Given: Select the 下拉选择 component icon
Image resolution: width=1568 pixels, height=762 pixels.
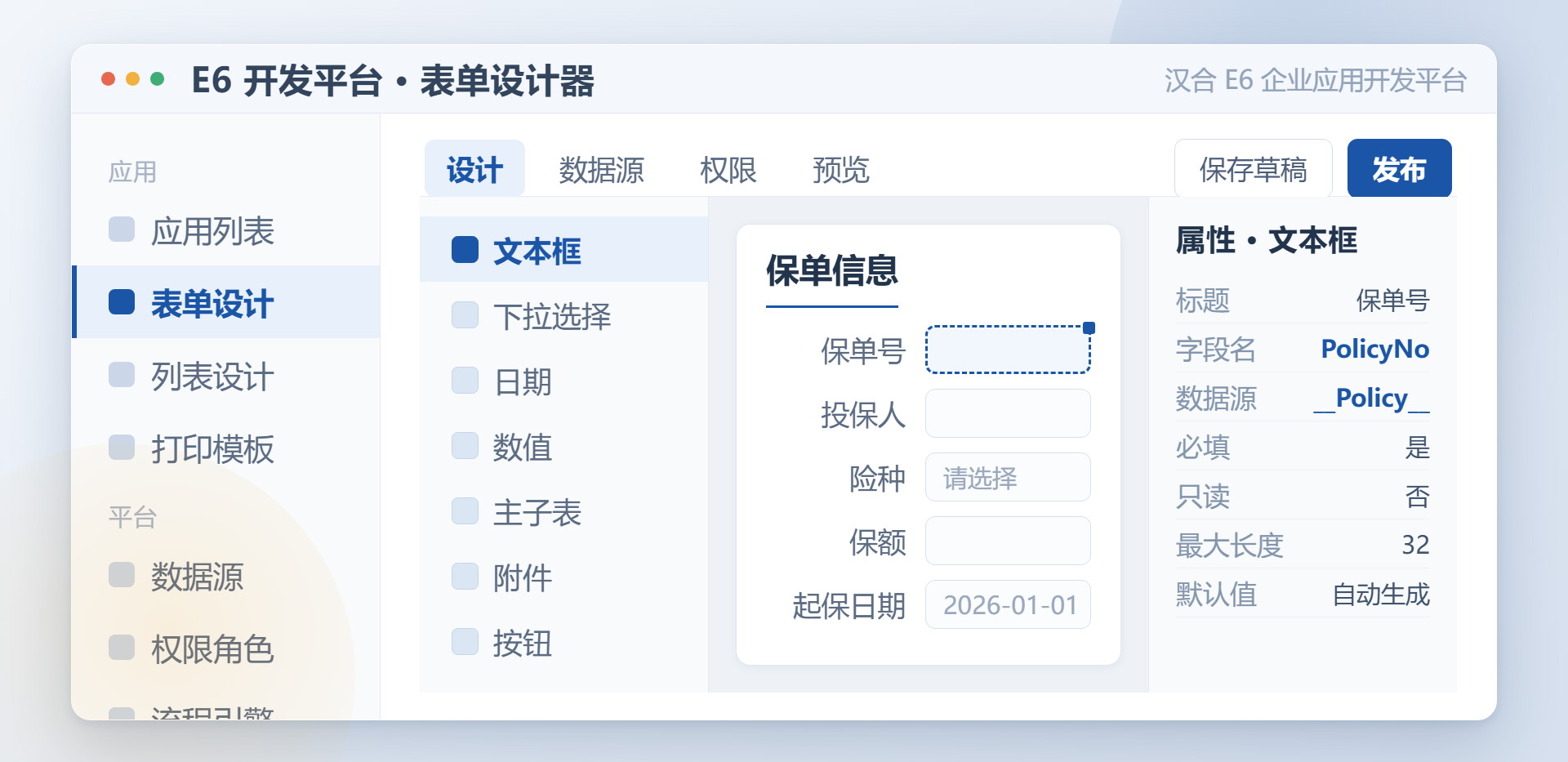Looking at the screenshot, I should 465,315.
